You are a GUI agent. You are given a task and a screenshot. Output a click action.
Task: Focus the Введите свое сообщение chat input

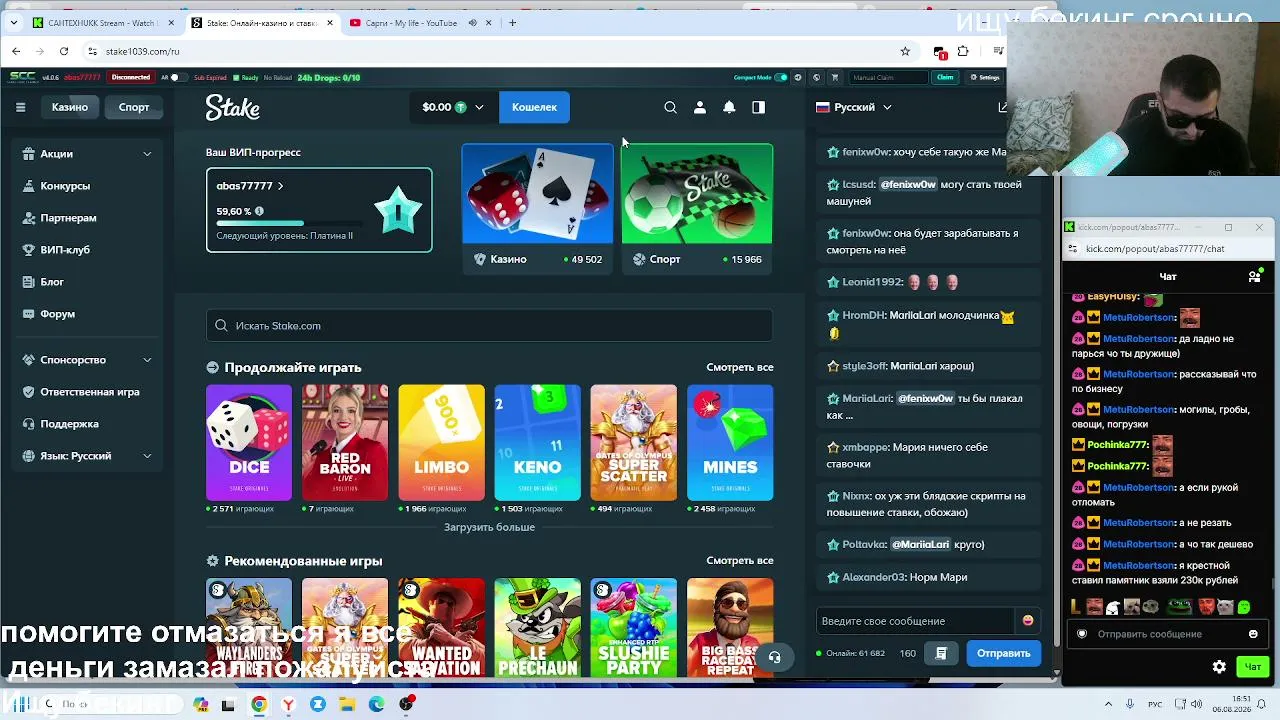916,621
